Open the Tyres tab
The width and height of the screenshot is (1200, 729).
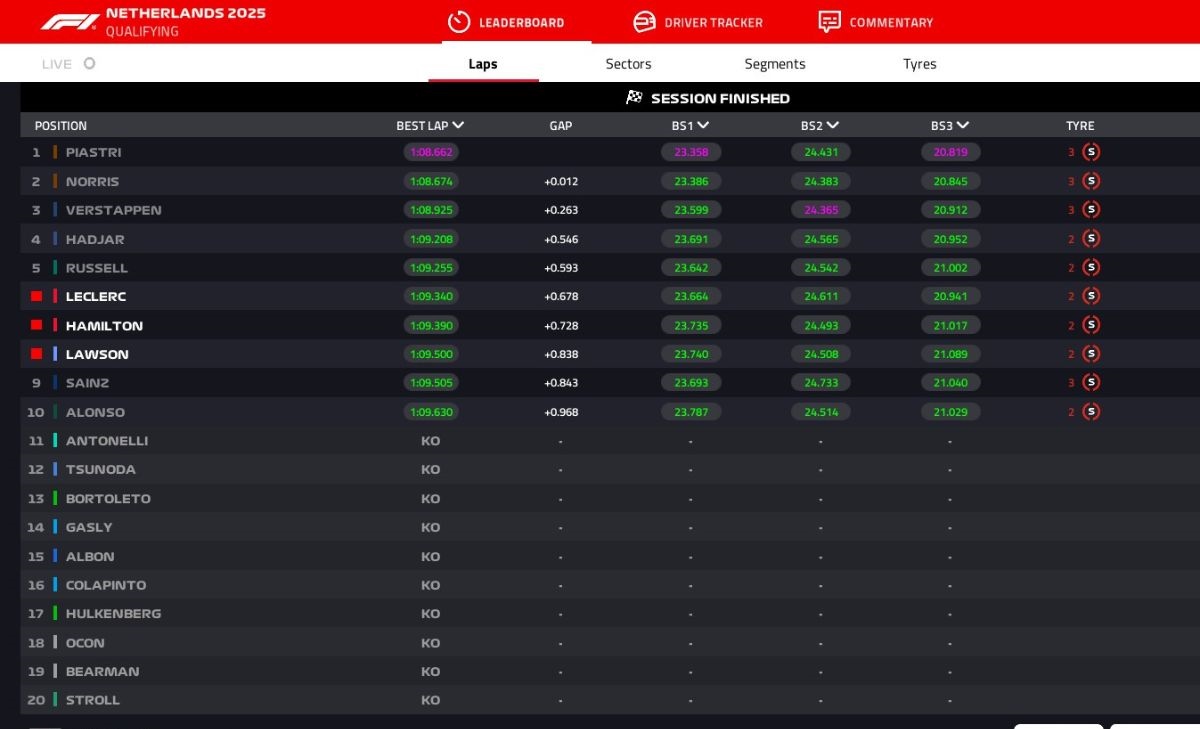point(919,64)
